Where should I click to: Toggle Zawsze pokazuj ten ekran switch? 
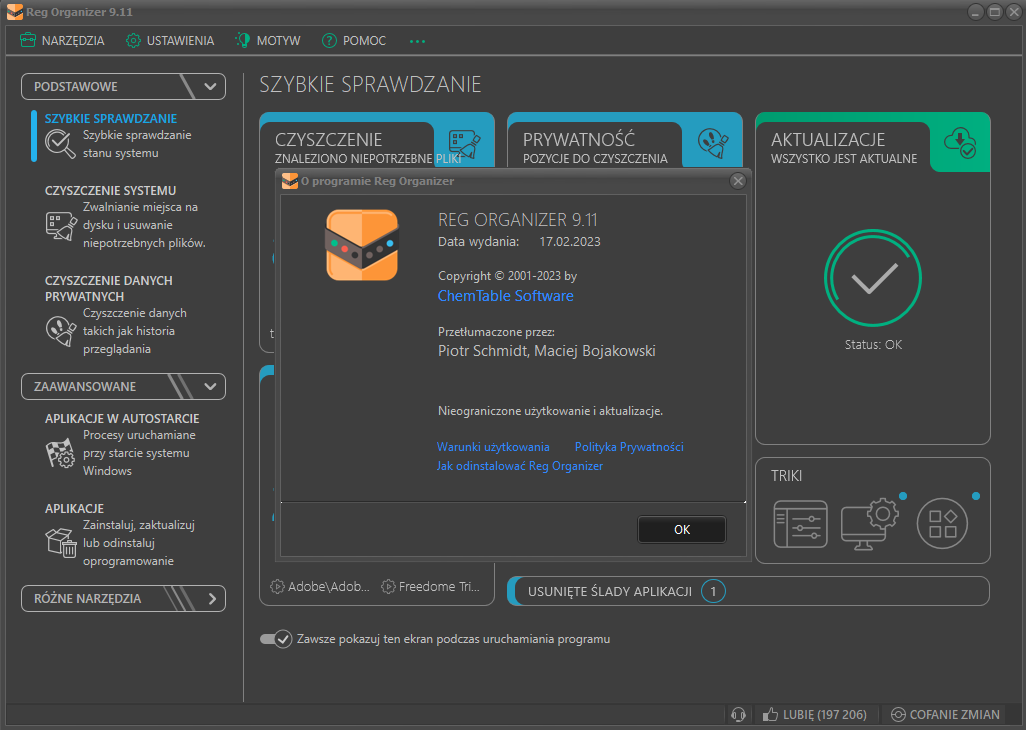[x=275, y=639]
